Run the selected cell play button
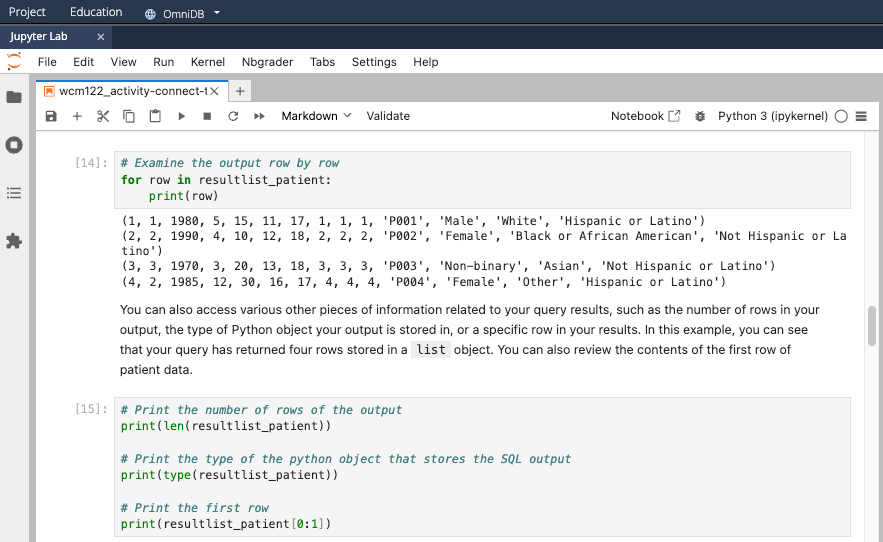 181,116
